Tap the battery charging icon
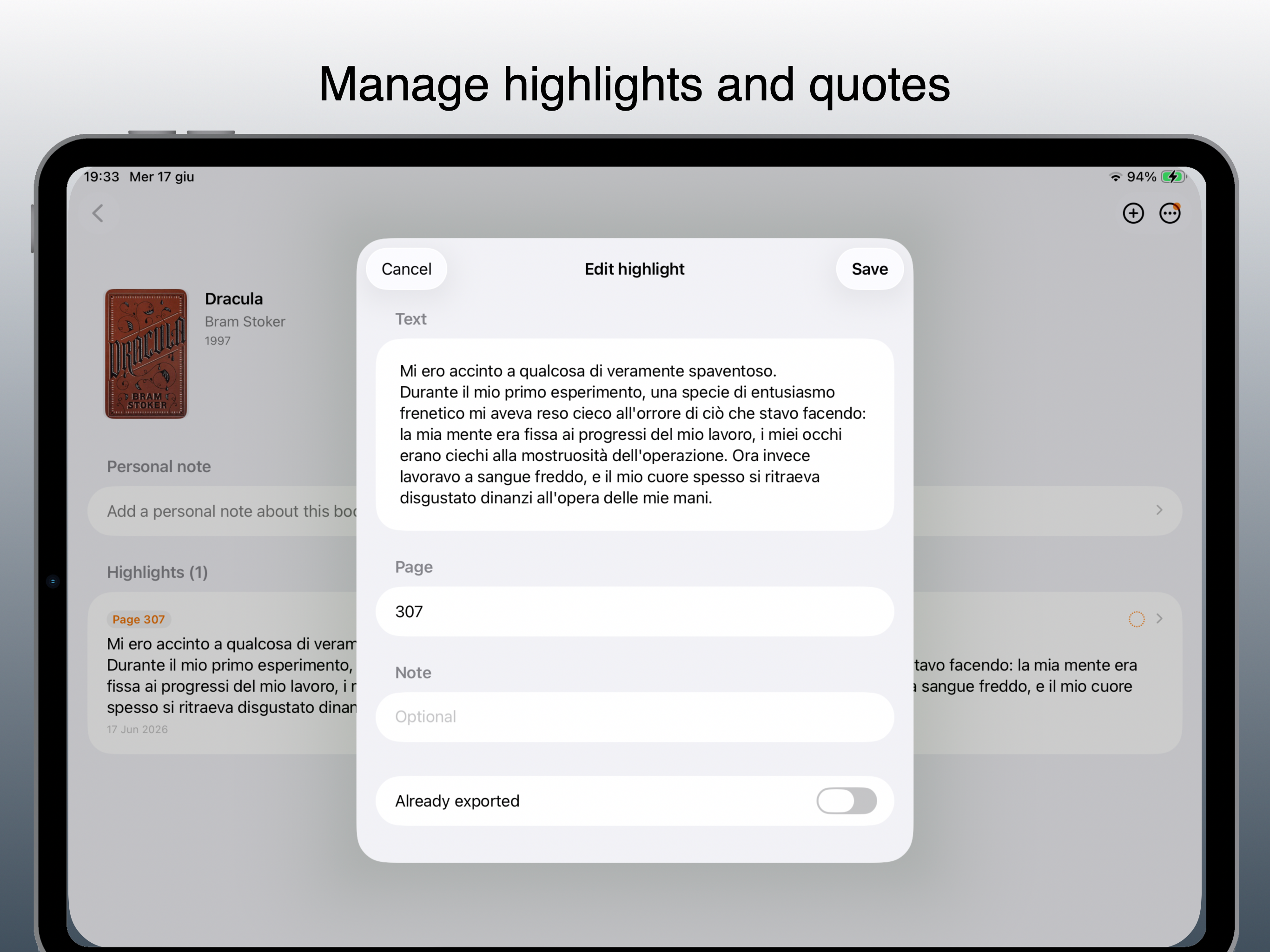 [x=1173, y=177]
